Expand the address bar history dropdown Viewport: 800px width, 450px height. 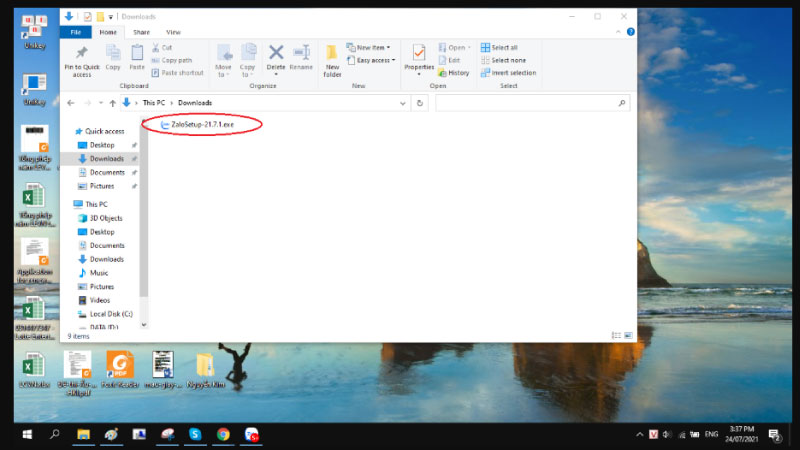coord(404,102)
